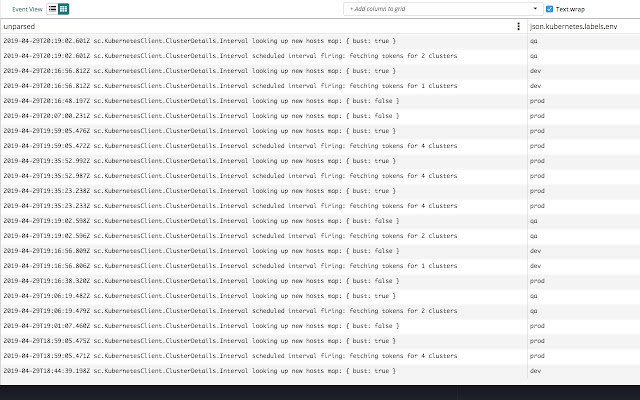Click the unparsed column header
Screen dimensions: 640x400
click(x=264, y=26)
